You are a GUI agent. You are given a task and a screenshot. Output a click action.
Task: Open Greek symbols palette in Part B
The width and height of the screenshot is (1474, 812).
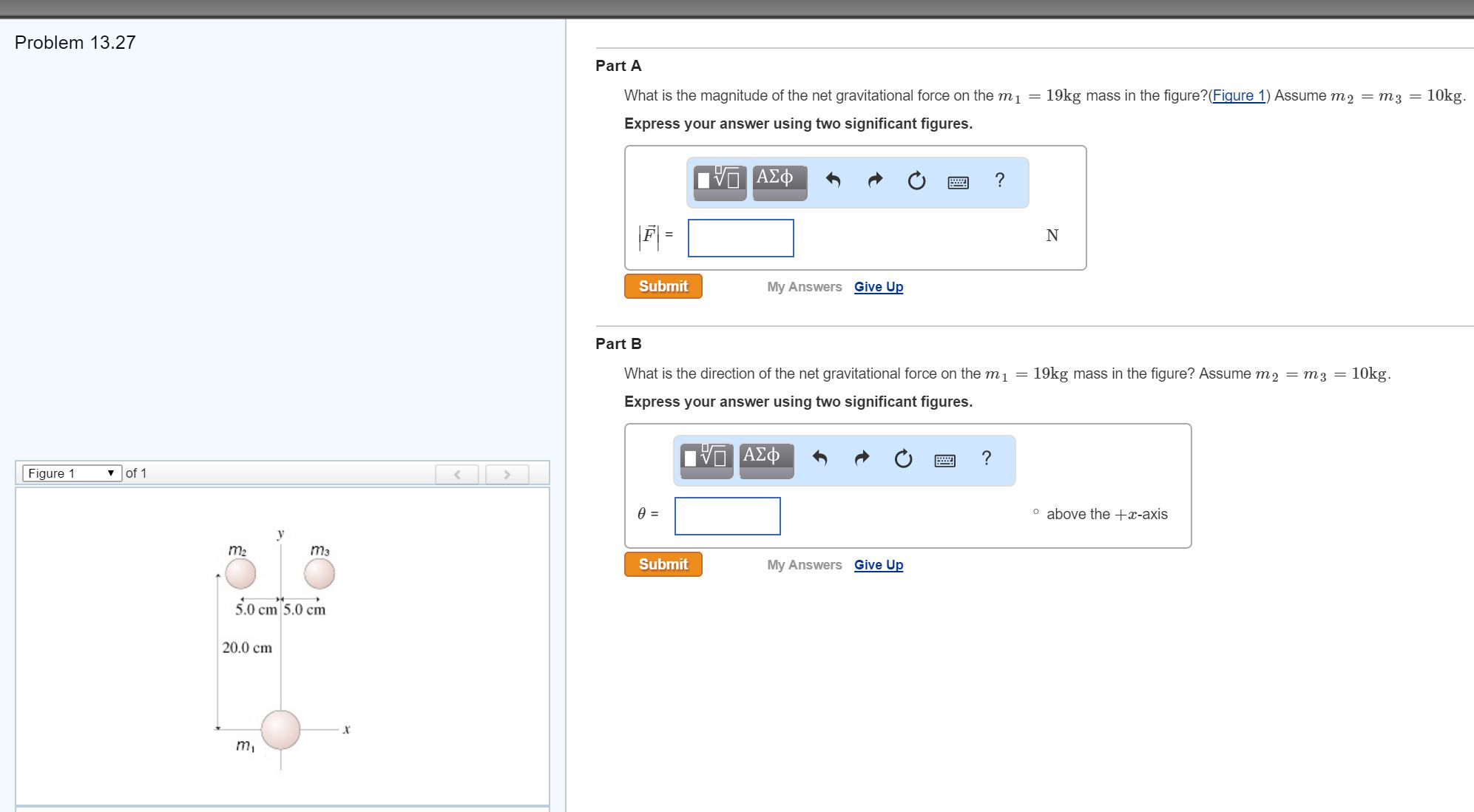click(766, 460)
